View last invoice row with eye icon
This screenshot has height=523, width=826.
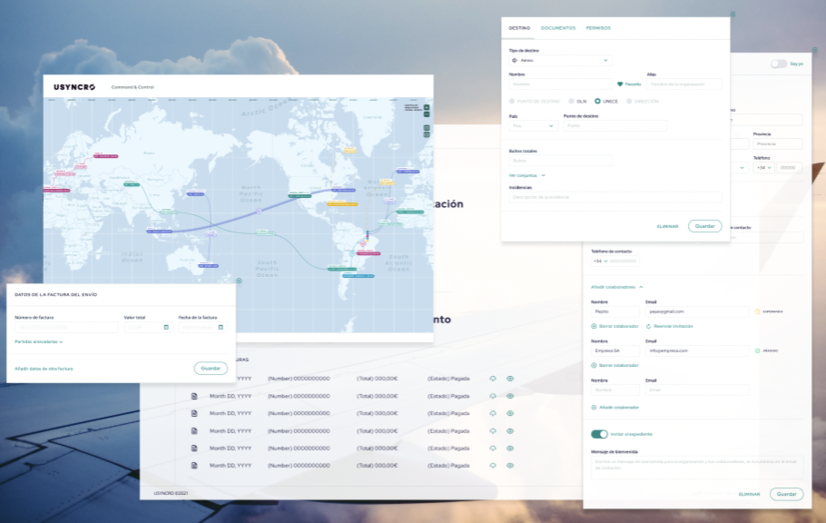510,465
